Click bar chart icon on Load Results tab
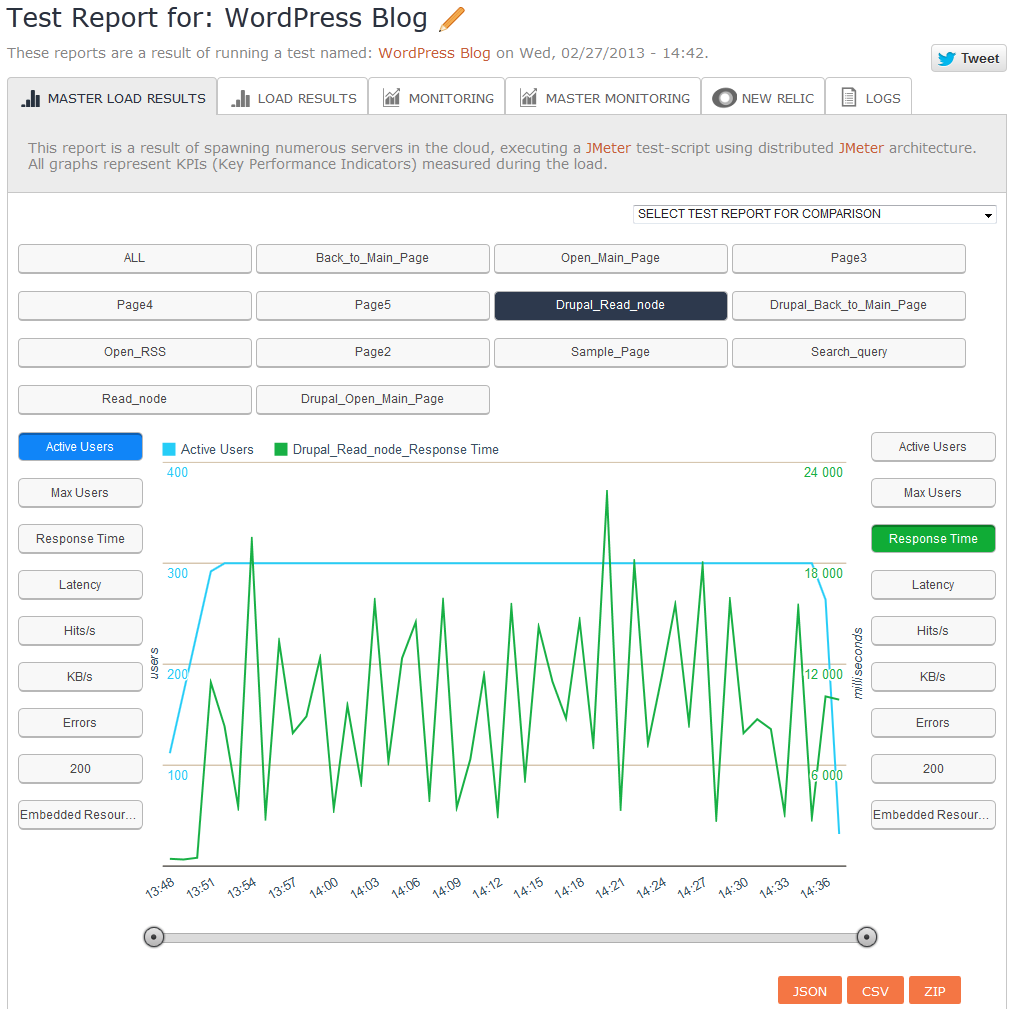Viewport: 1014px width, 1009px height. 241,98
